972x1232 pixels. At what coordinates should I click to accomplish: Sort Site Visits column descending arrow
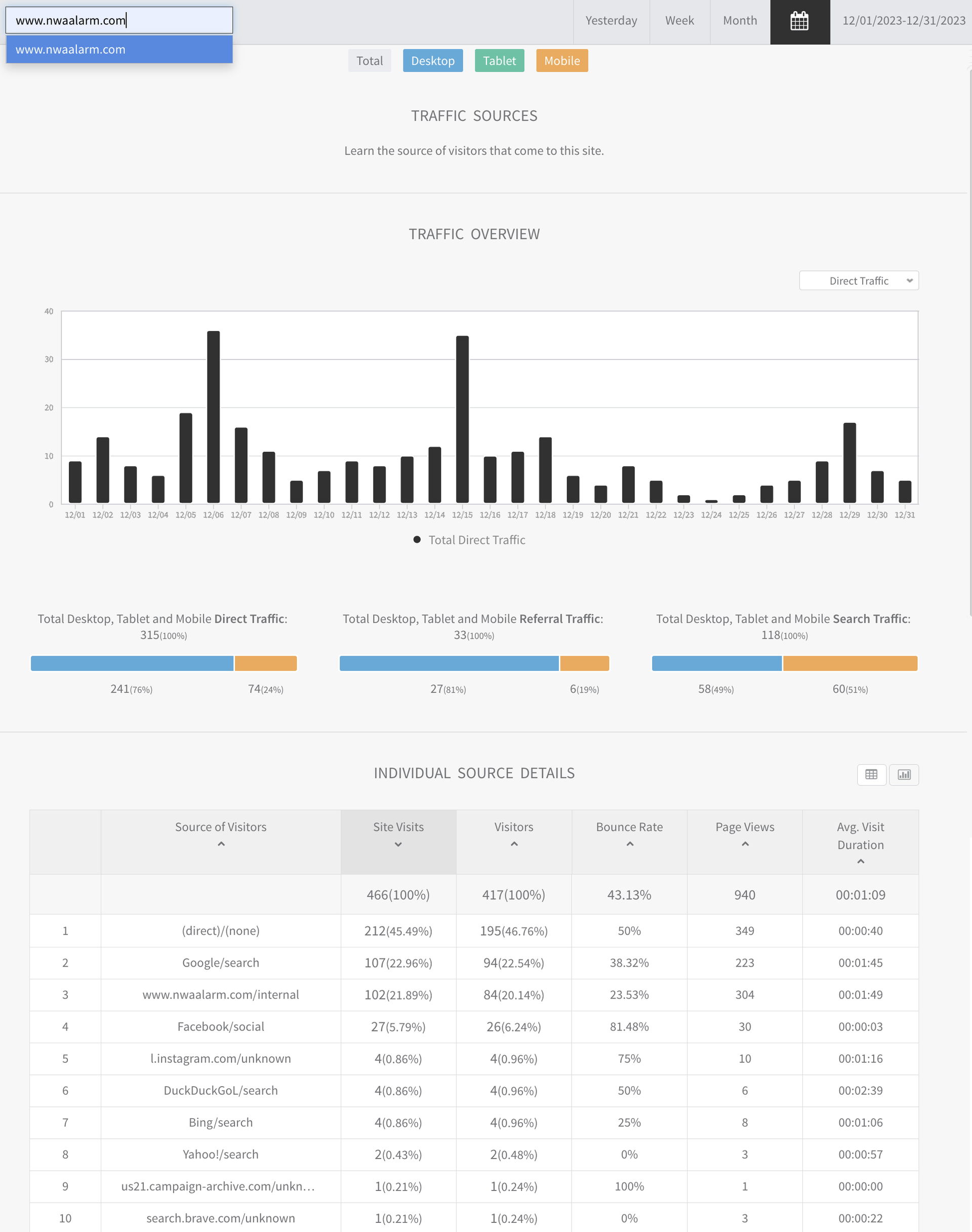[398, 844]
